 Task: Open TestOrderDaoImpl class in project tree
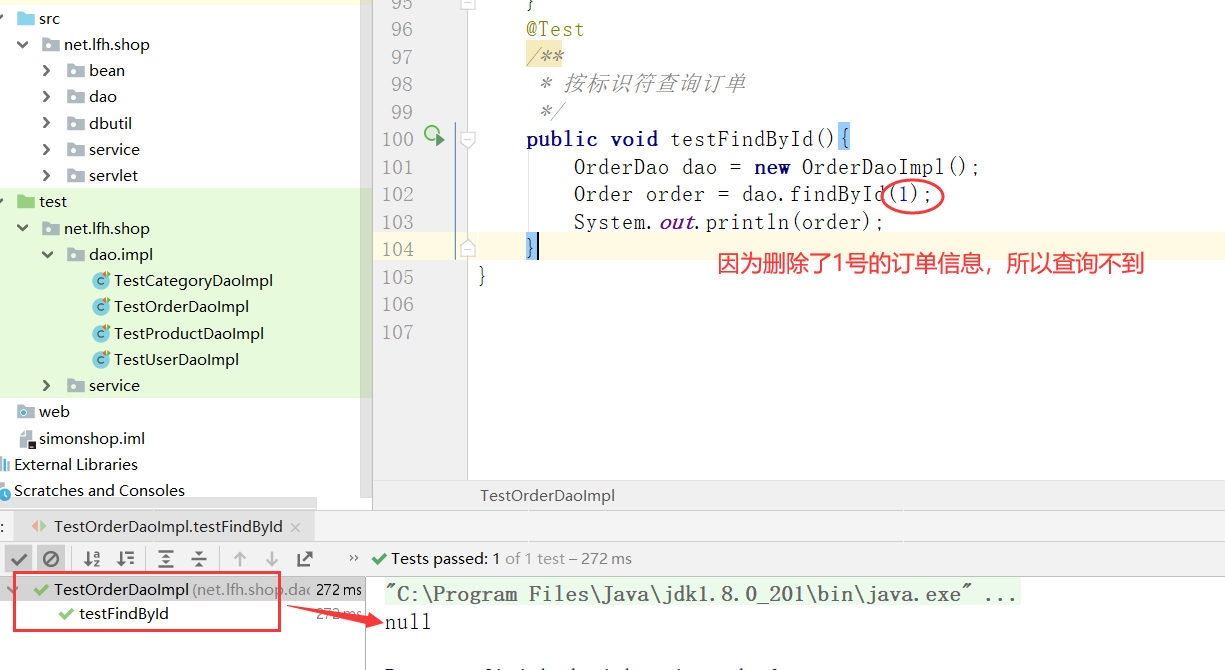point(181,307)
